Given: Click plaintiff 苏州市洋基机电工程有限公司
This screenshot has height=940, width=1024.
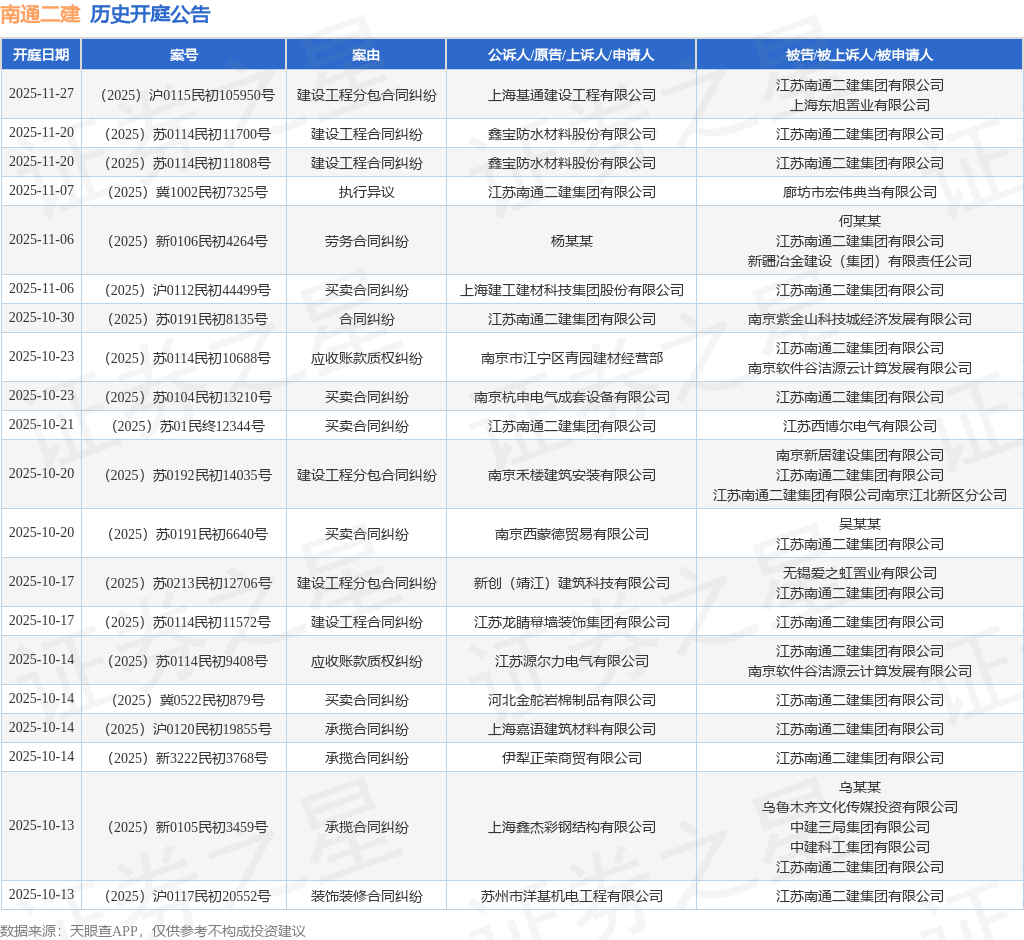Looking at the screenshot, I should click(571, 896).
